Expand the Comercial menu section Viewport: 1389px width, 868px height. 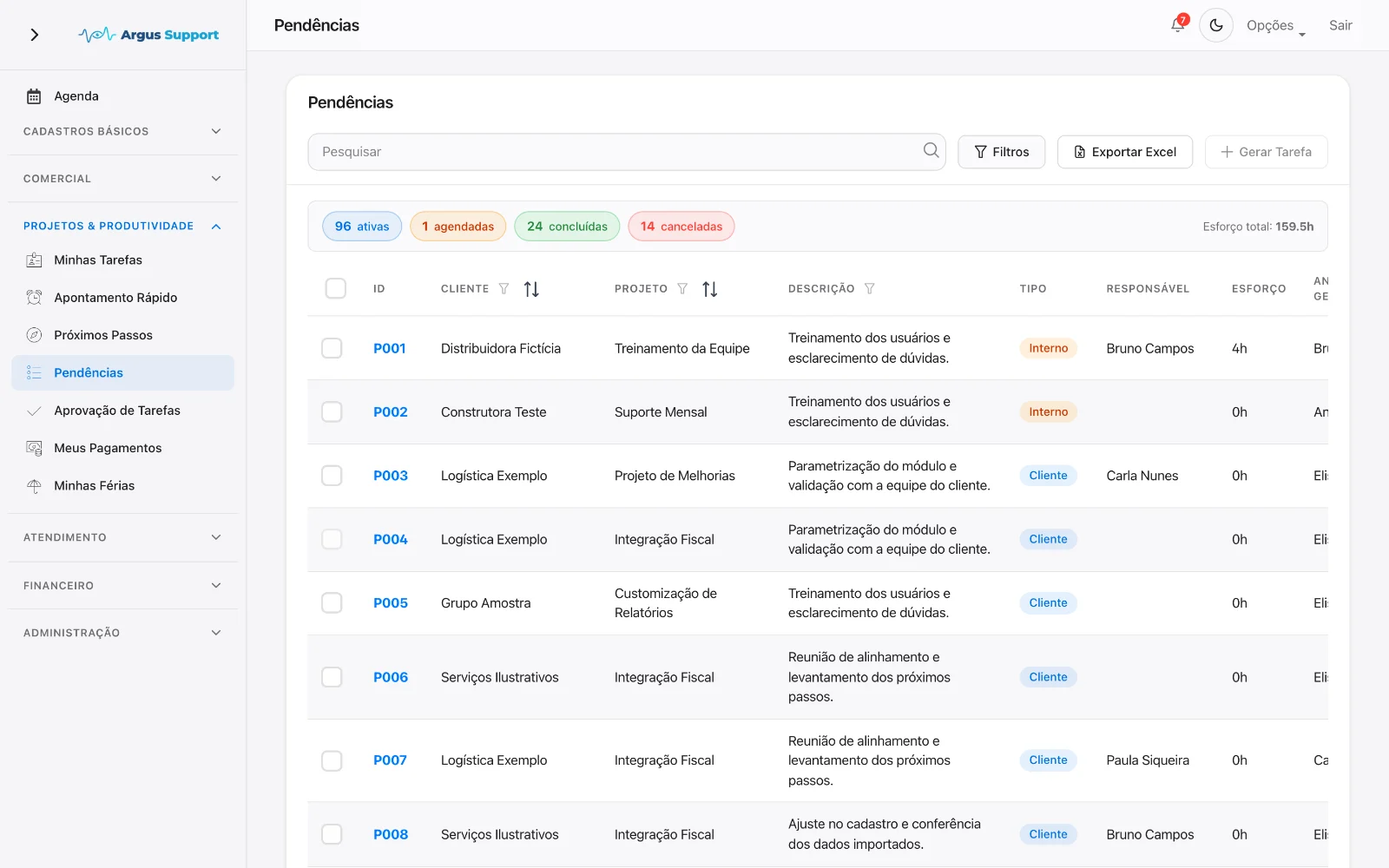[122, 179]
